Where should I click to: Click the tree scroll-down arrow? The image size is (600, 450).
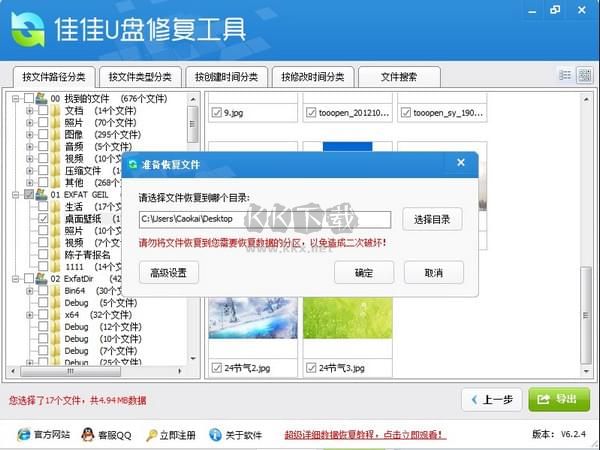[193, 359]
